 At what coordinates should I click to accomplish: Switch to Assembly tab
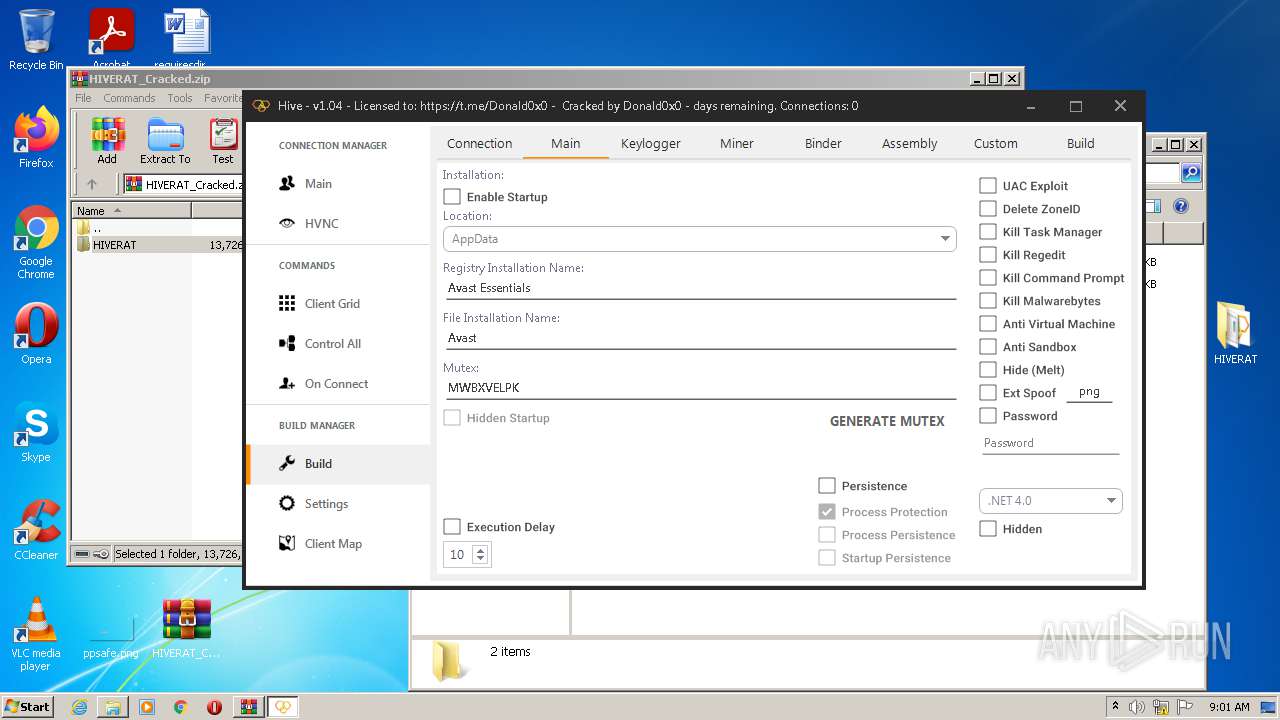tap(910, 143)
